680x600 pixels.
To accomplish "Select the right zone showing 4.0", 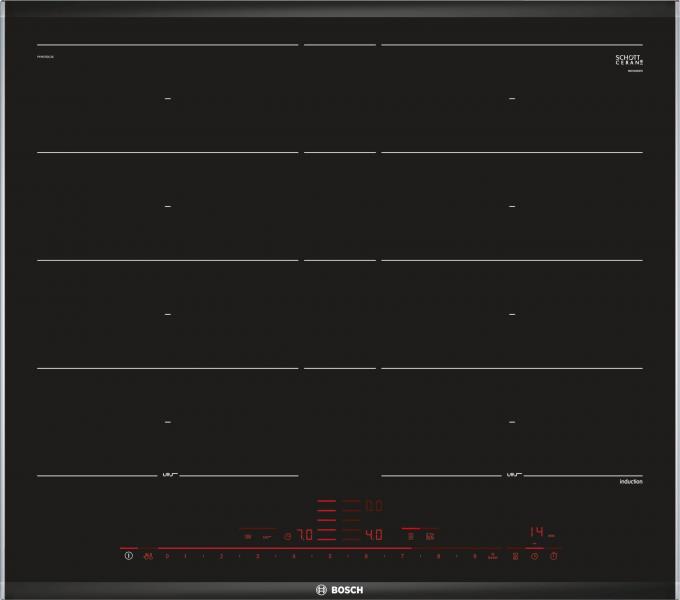I will point(374,535).
